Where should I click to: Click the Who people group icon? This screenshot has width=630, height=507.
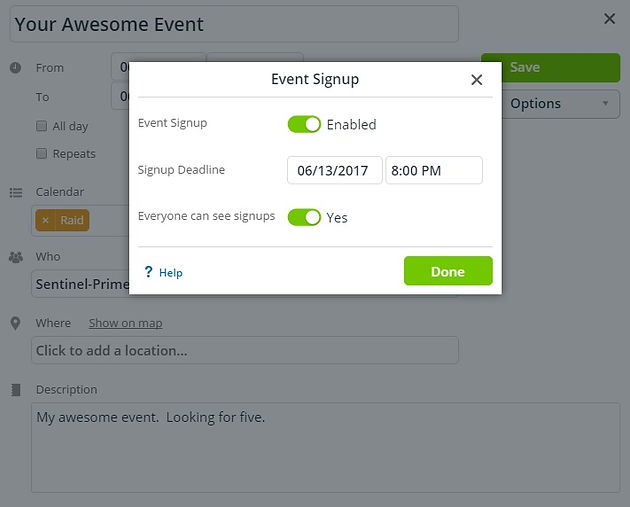[x=16, y=257]
